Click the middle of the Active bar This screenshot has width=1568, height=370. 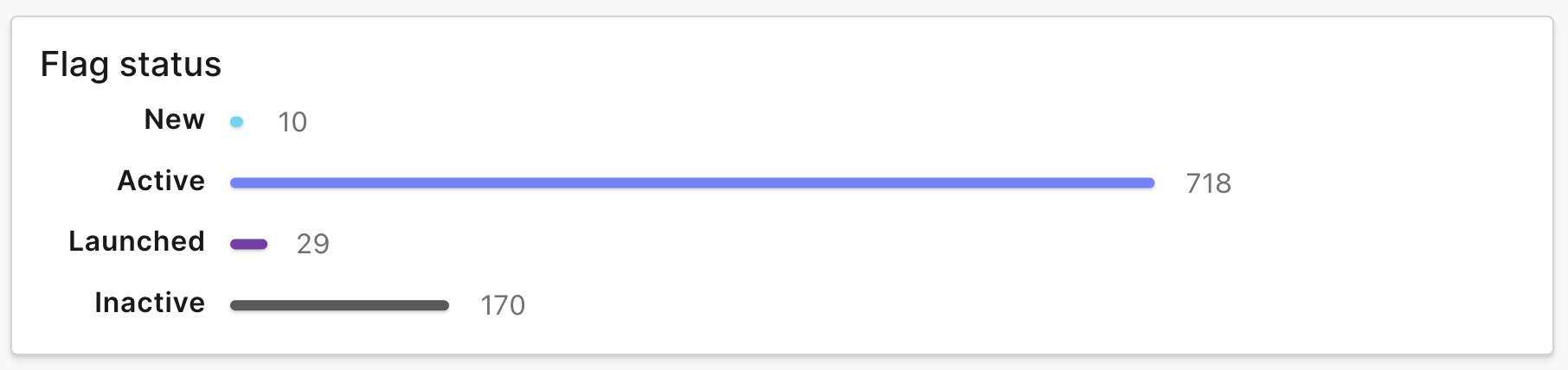[692, 183]
